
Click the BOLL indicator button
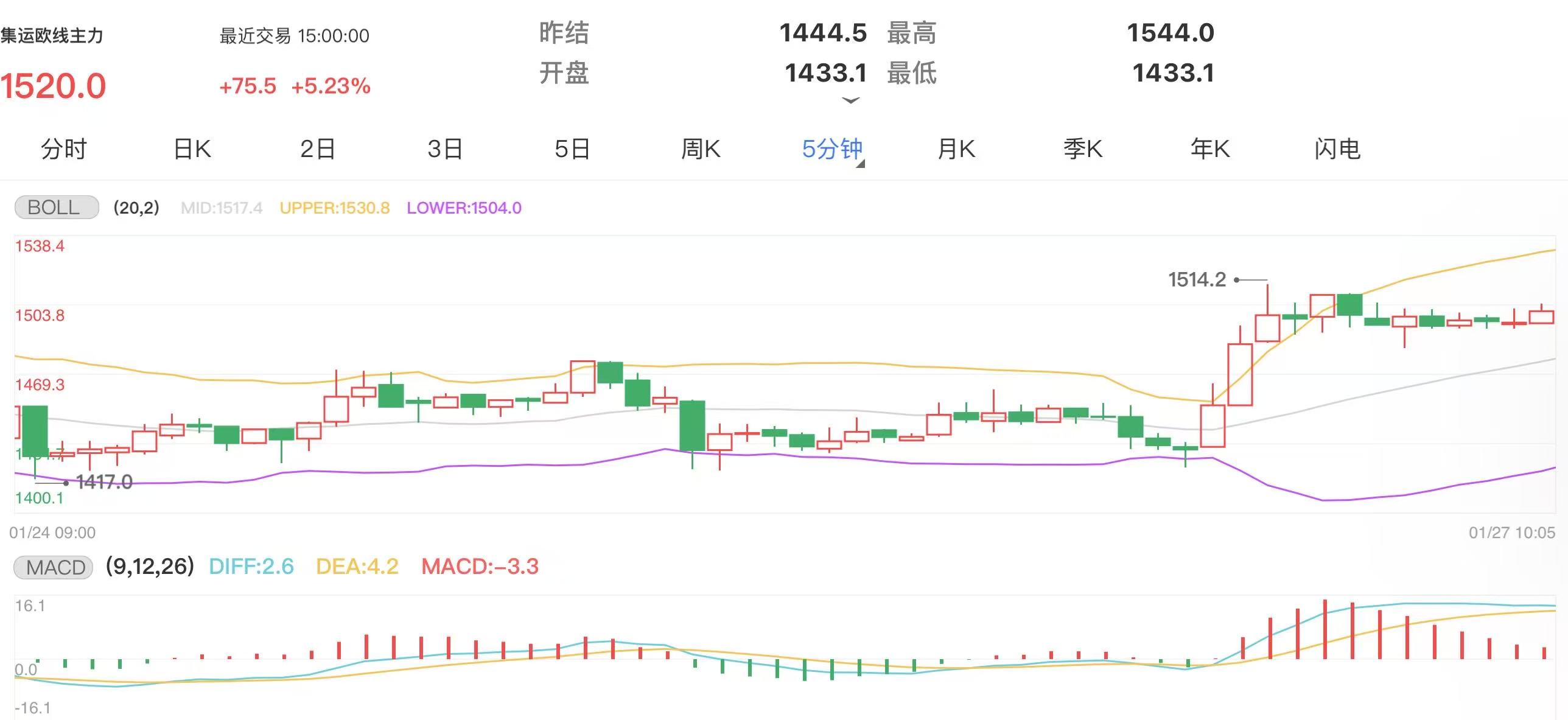pyautogui.click(x=57, y=208)
